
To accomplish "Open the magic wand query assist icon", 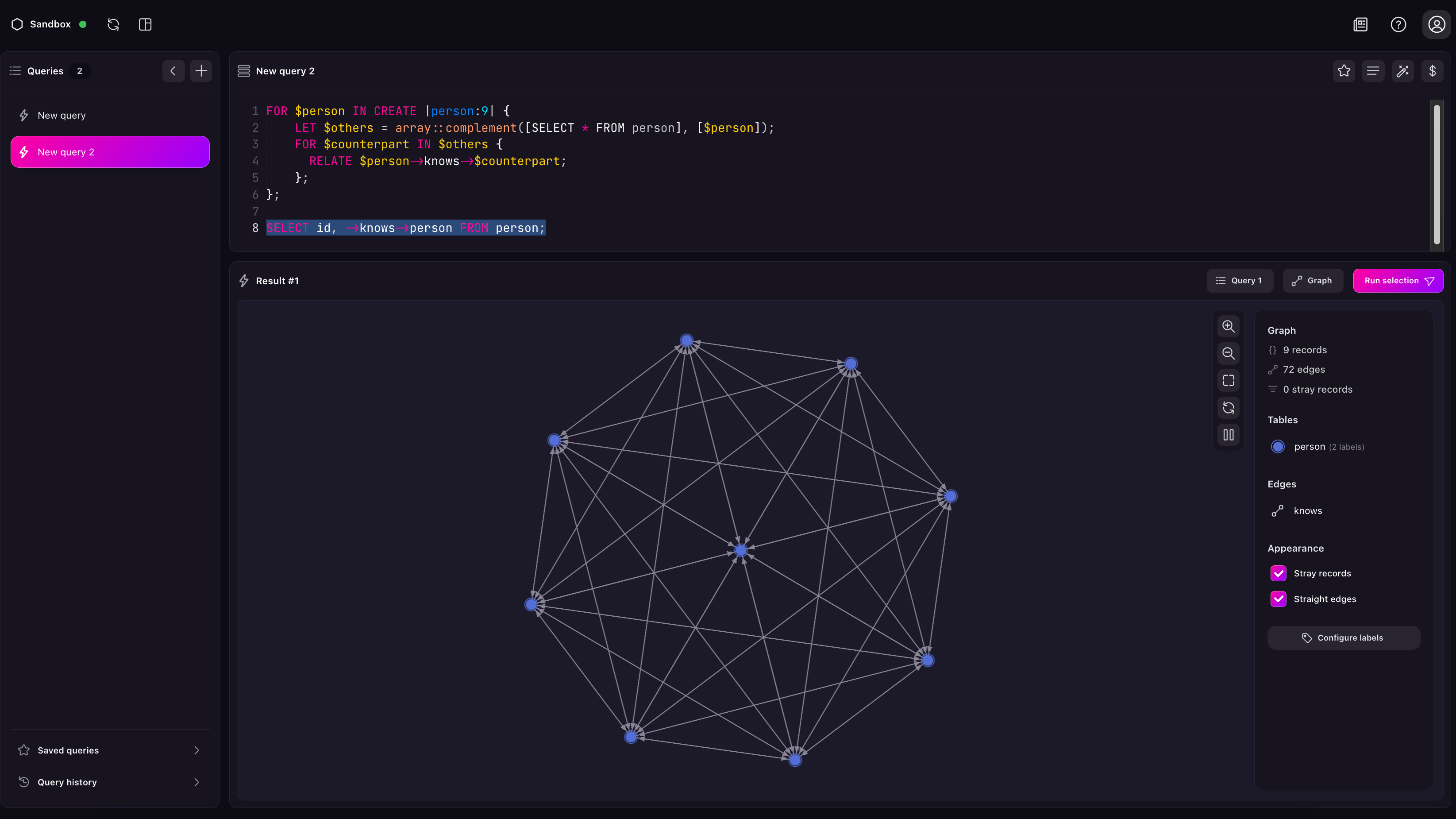I will 1403,71.
